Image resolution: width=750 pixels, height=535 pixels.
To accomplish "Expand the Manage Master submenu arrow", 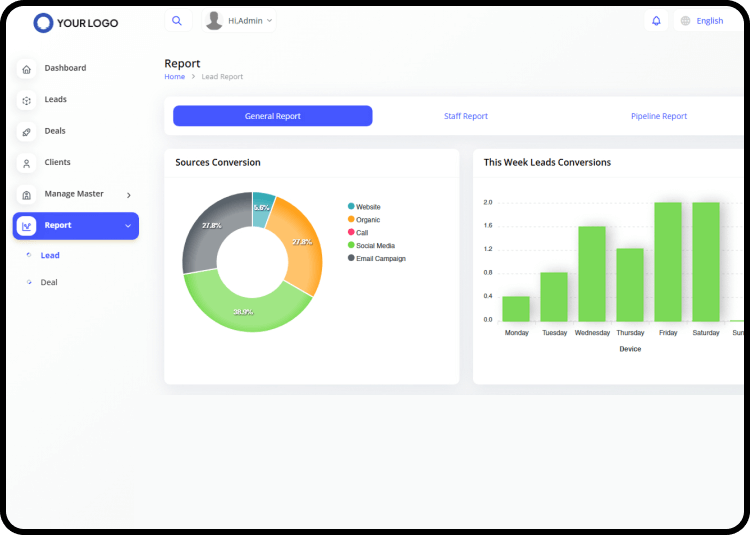I will (x=129, y=195).
